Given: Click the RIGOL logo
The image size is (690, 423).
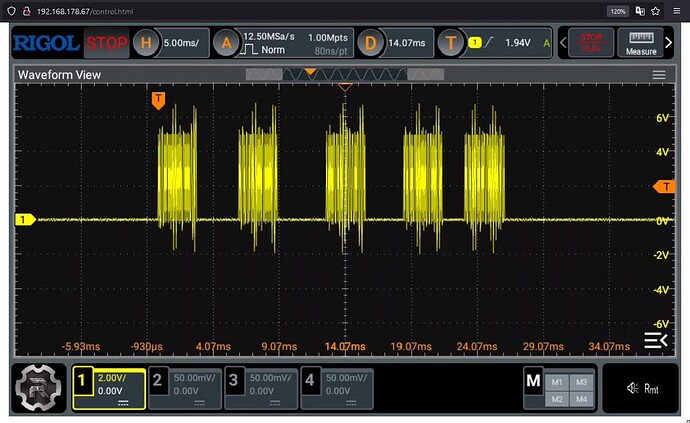Looking at the screenshot, I should tap(47, 44).
